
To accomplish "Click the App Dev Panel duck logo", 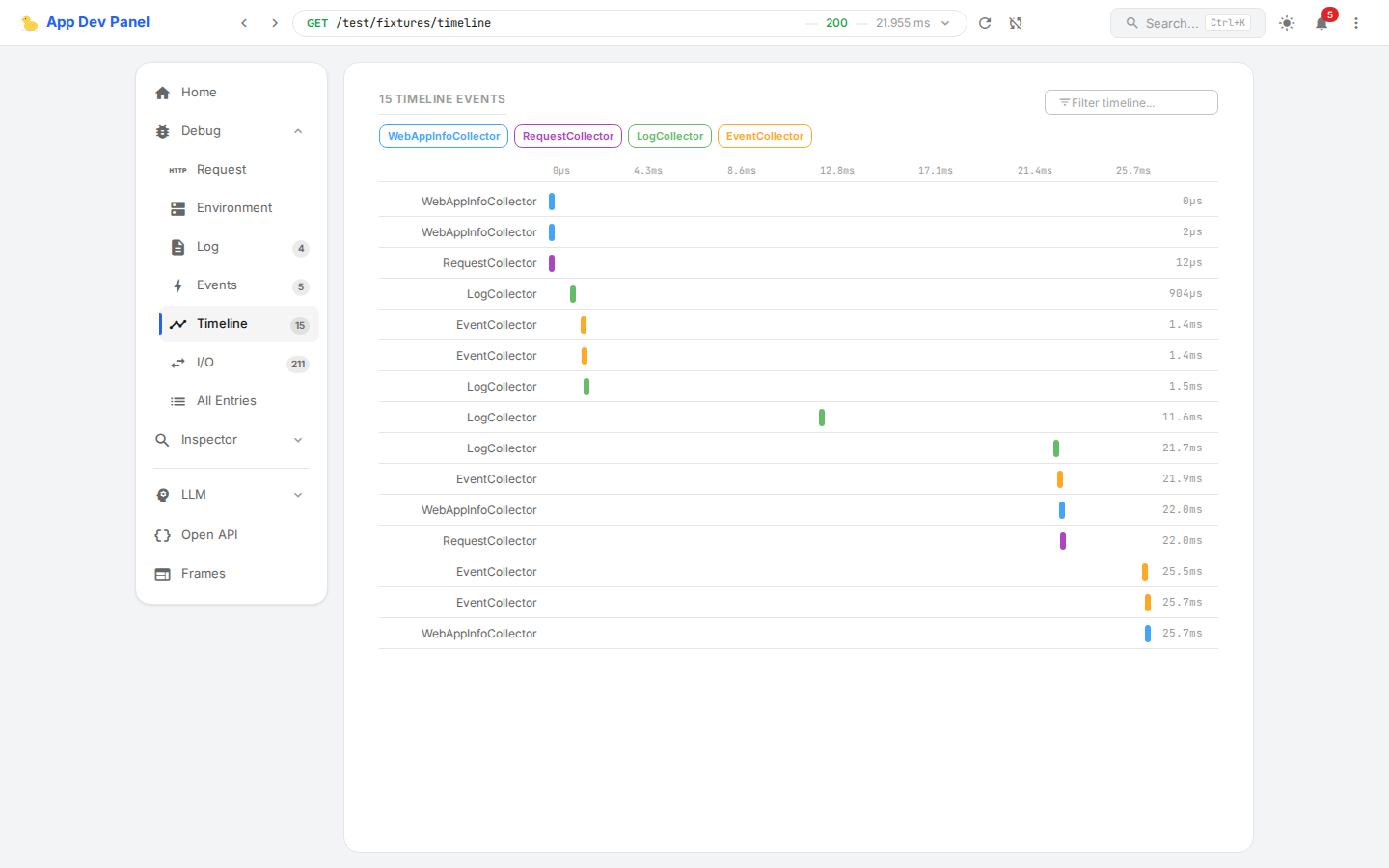I will (x=30, y=23).
